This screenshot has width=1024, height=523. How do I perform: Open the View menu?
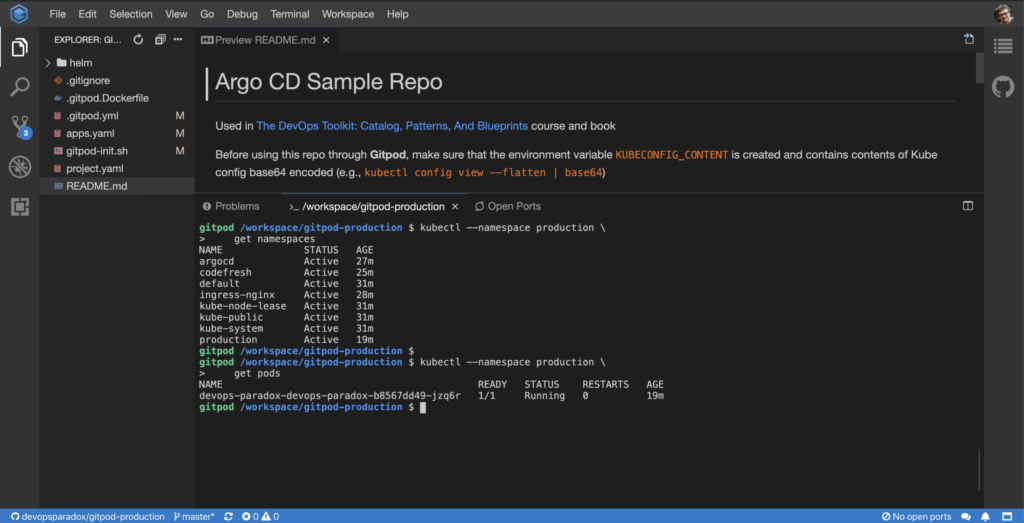176,14
